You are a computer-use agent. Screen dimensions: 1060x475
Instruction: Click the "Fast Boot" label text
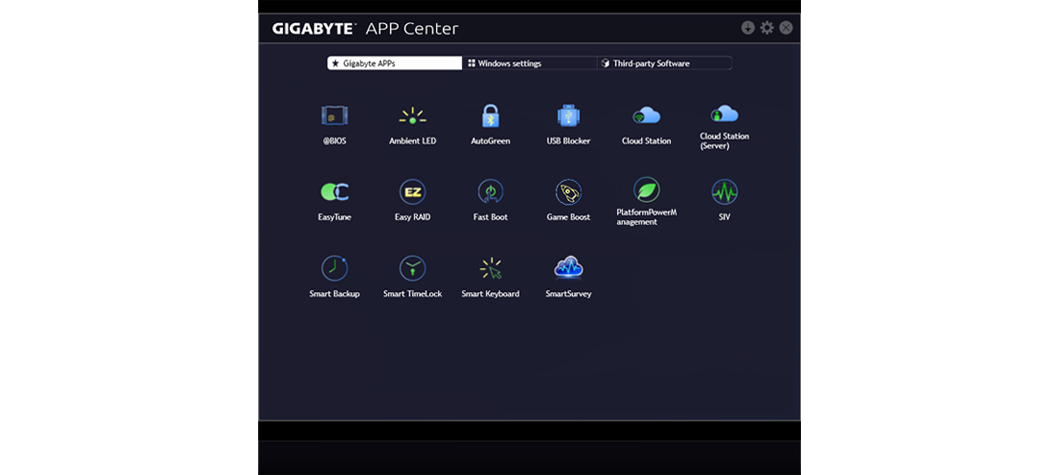coord(491,218)
